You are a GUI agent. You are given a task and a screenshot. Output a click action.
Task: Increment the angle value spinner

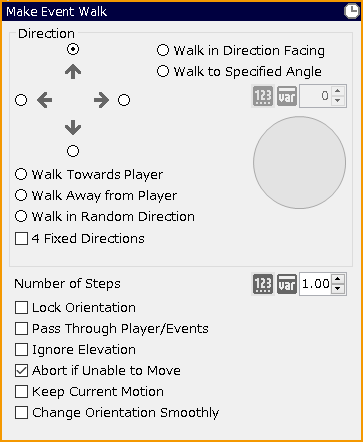pos(338,91)
